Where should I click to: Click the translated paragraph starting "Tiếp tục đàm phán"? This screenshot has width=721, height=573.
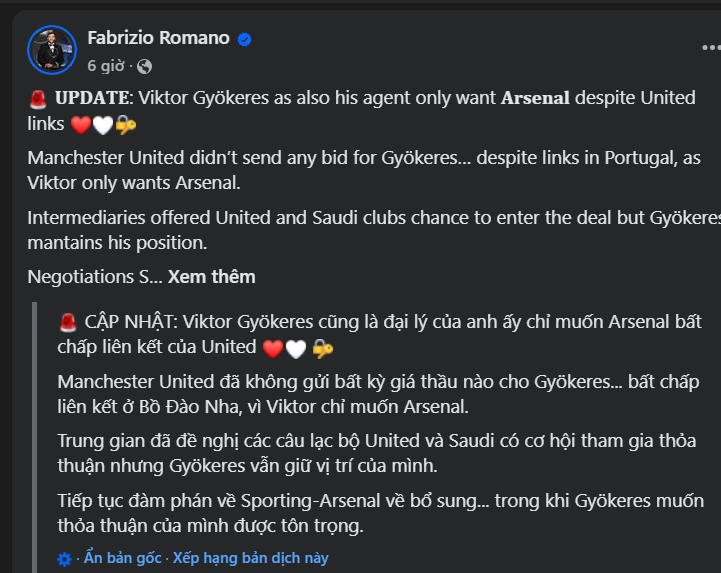point(381,513)
